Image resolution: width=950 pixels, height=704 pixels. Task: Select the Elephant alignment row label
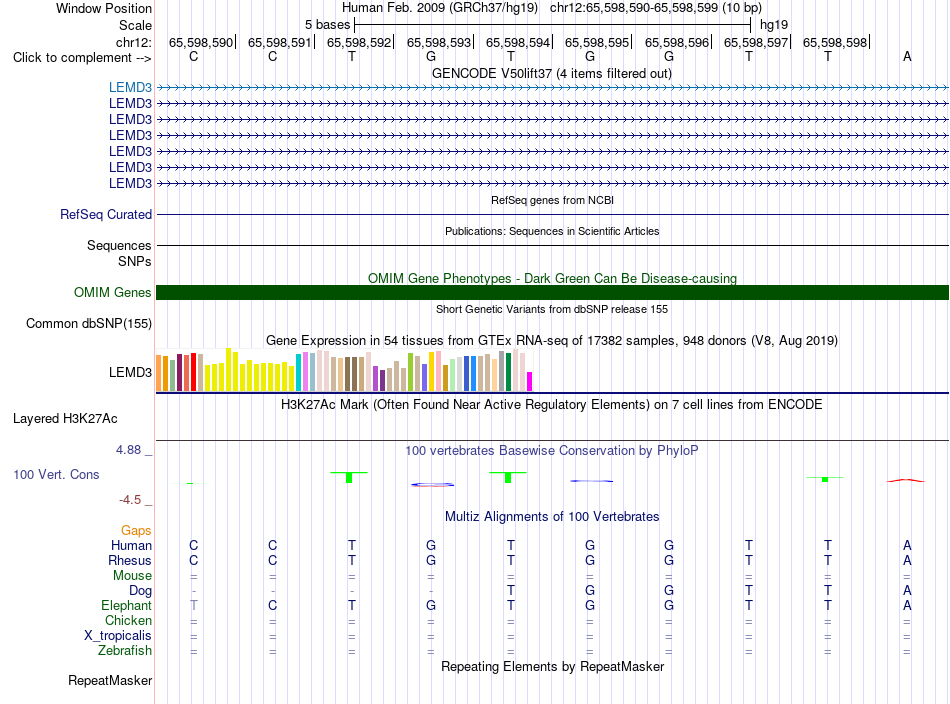[127, 605]
